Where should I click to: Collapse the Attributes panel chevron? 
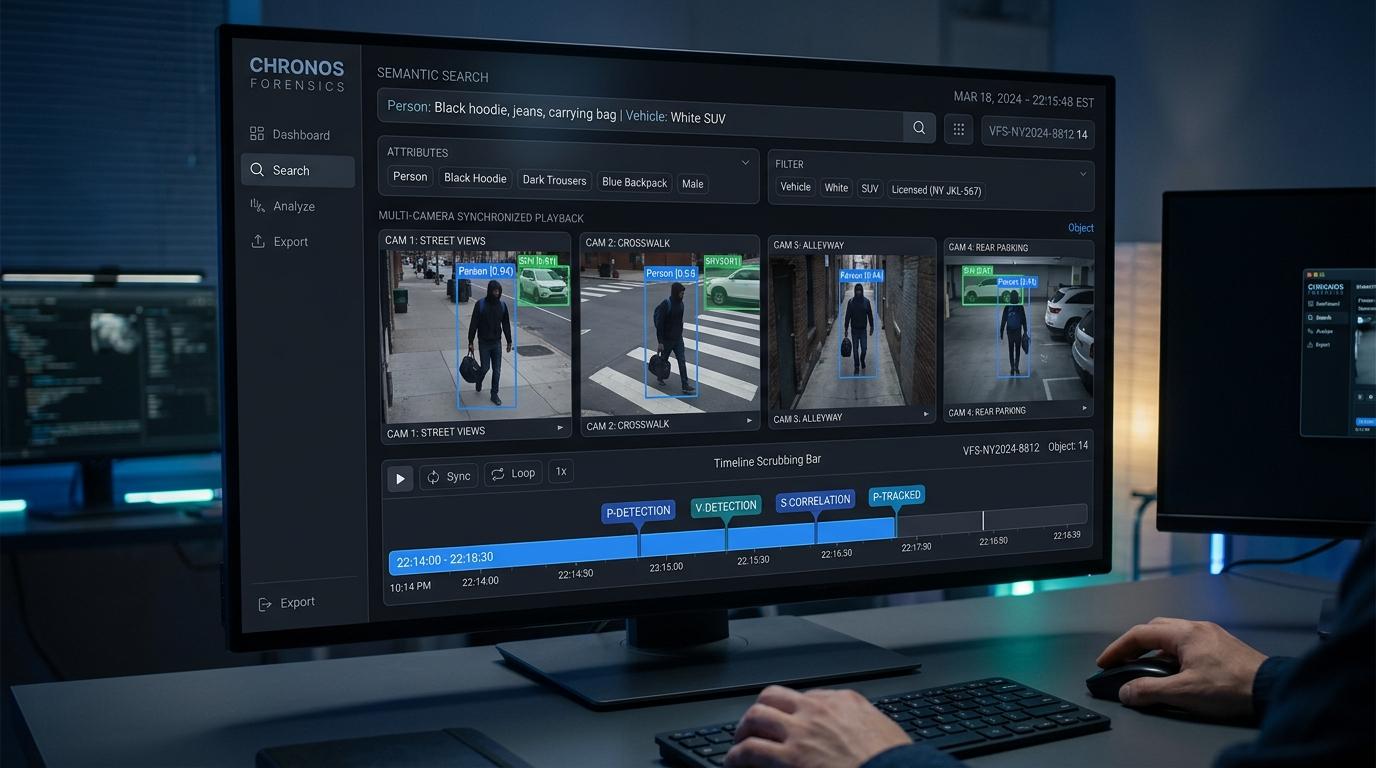(745, 162)
